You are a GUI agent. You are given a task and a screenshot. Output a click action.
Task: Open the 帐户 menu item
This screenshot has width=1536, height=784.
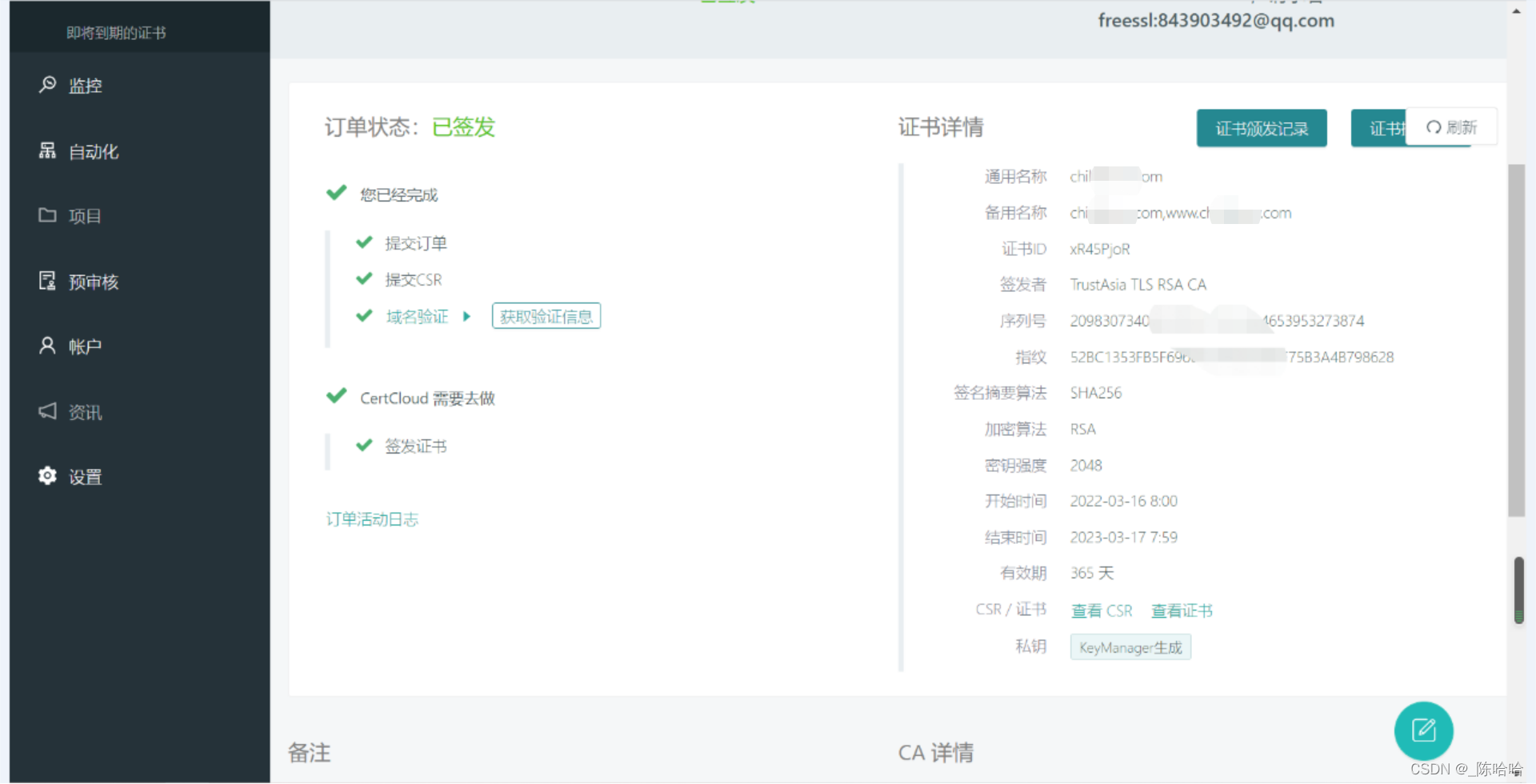click(85, 347)
